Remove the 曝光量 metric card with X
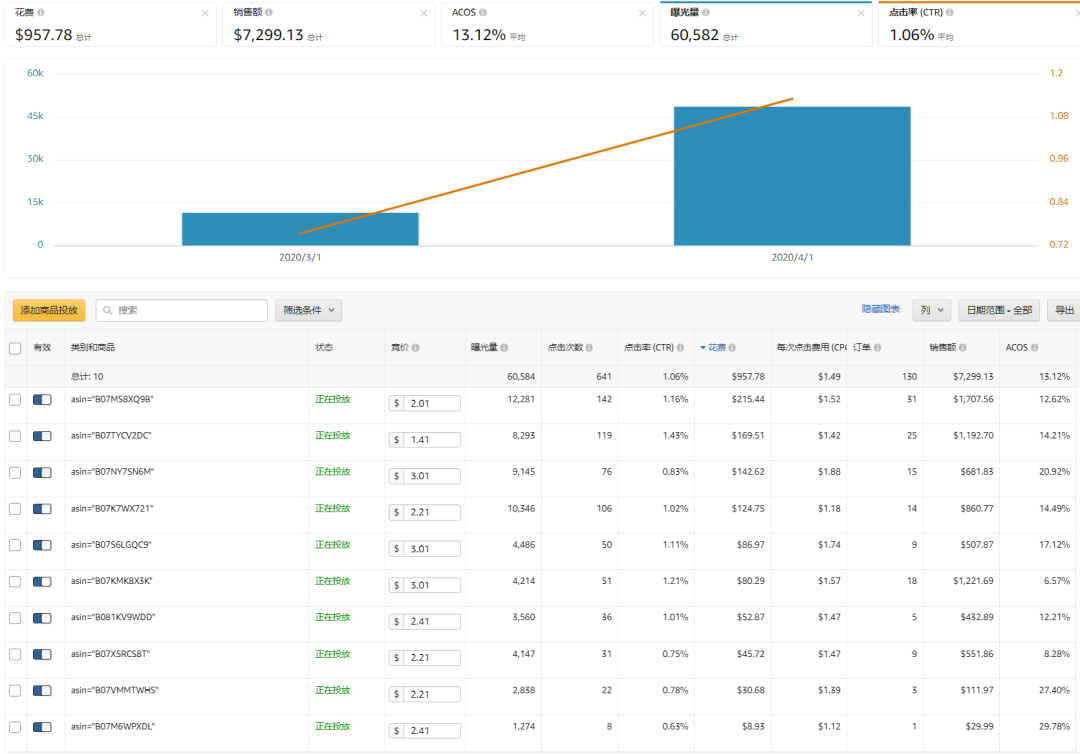This screenshot has width=1080, height=754. (x=861, y=13)
